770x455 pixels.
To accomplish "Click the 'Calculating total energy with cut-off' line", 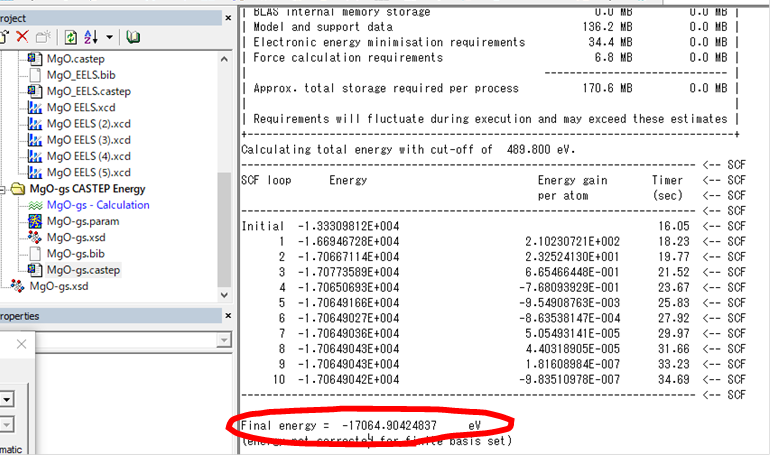I will (408, 149).
